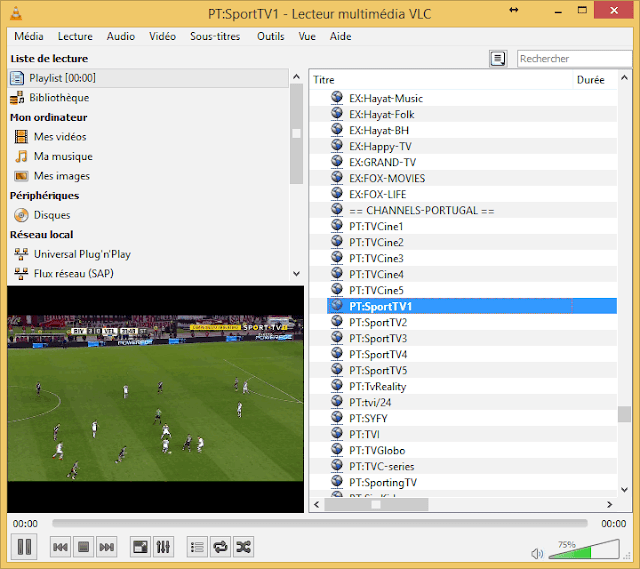Pause playback with the pause button
This screenshot has height=569, width=640.
[x=24, y=547]
